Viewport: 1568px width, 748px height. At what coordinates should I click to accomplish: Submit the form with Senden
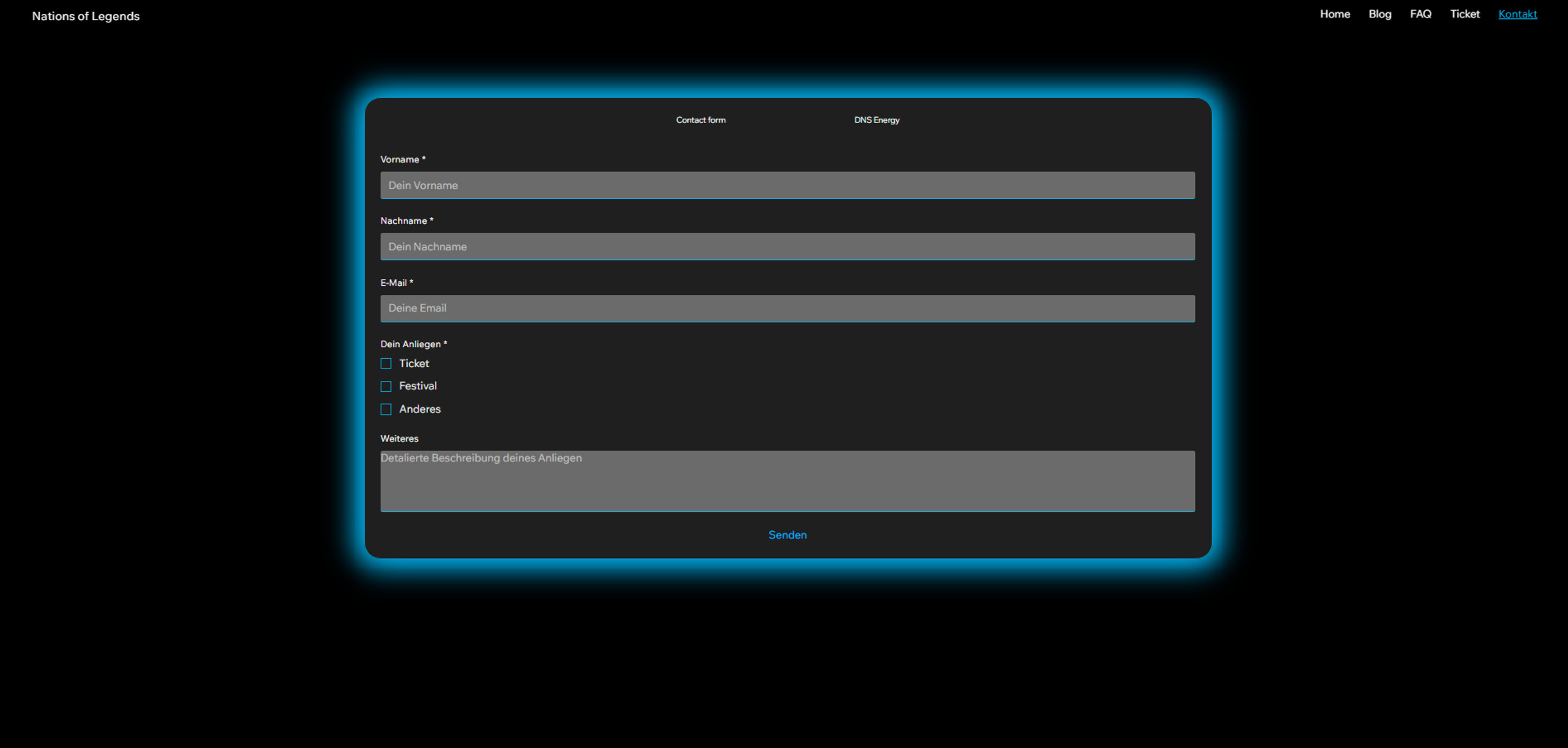788,535
